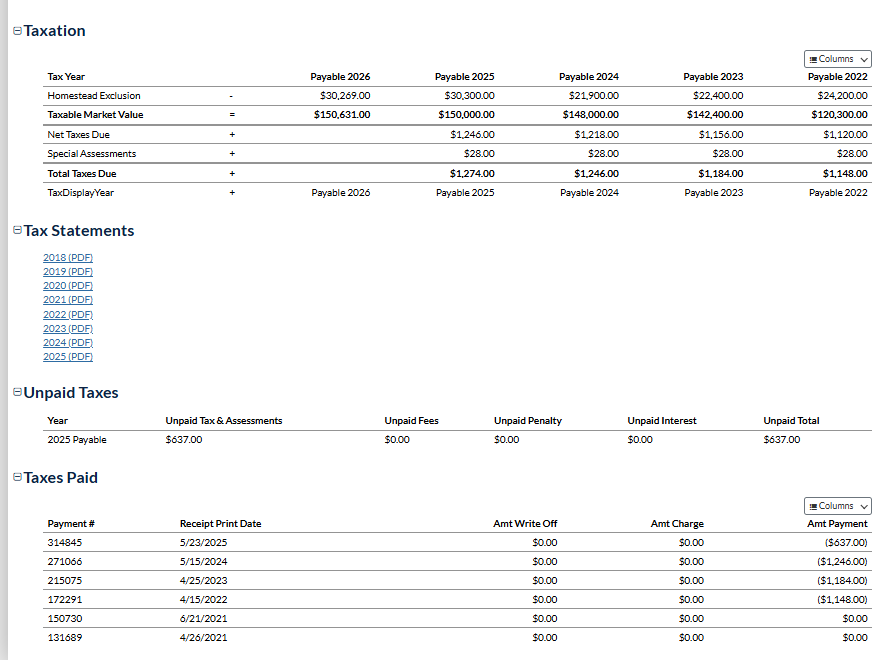Open the Taxation Columns dropdown
This screenshot has height=660, width=885.
point(837,59)
